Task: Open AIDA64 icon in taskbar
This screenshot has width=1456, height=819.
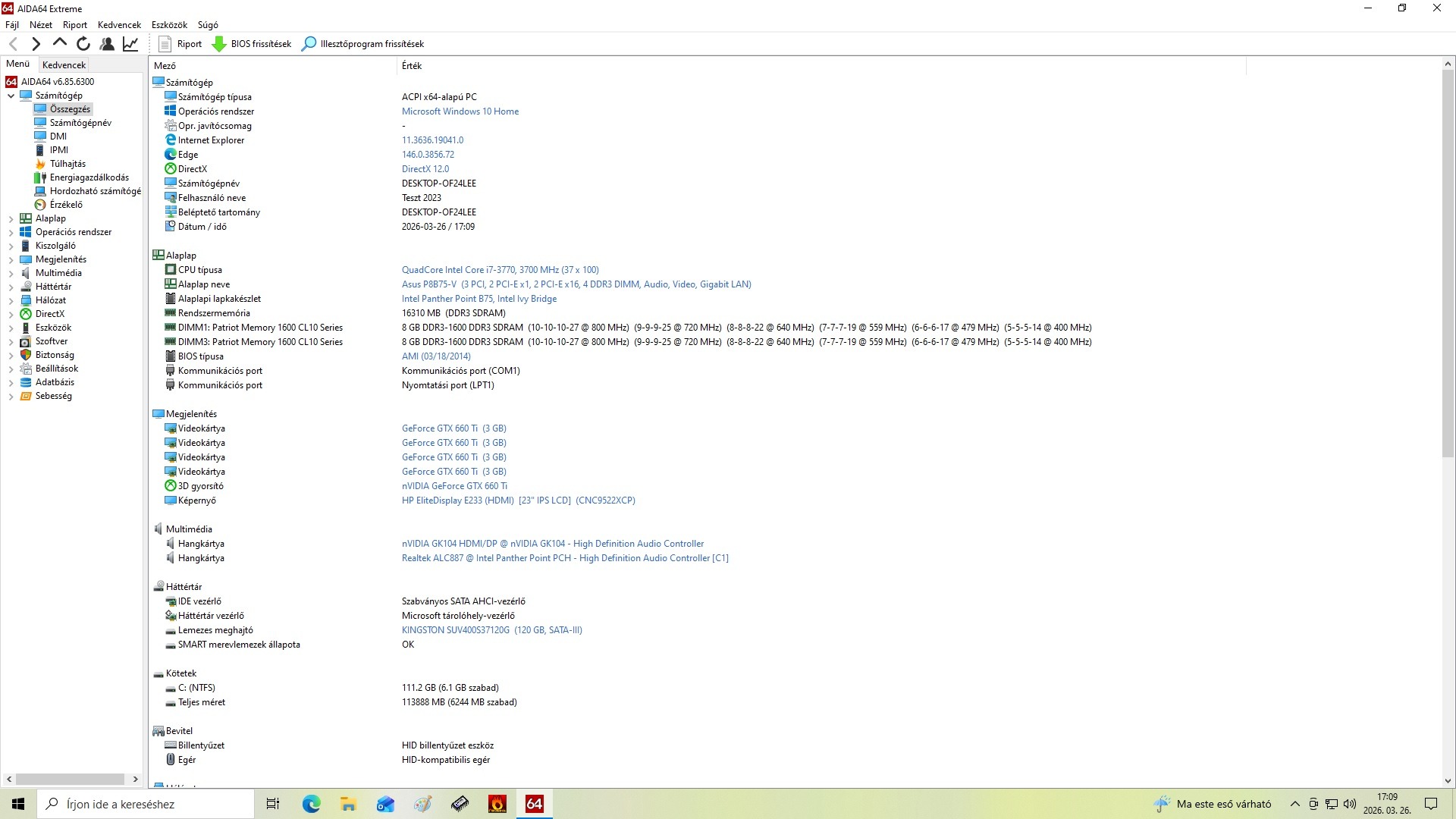Action: coord(534,804)
